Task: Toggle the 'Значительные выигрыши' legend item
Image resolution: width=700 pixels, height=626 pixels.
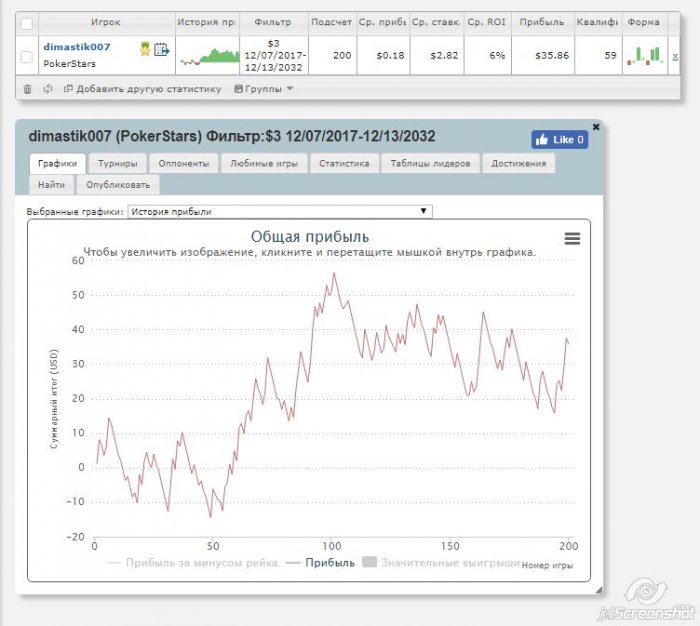Action: tap(441, 563)
